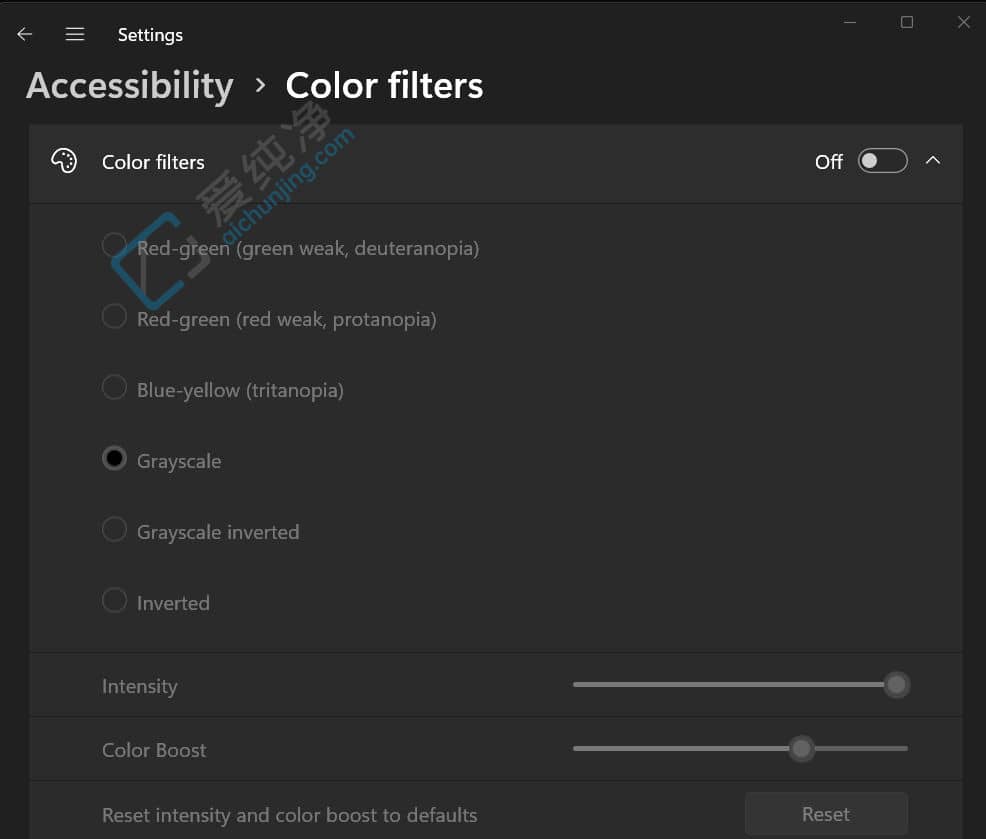Go to Accessibility breadcrumb
The image size is (986, 839).
click(x=130, y=86)
